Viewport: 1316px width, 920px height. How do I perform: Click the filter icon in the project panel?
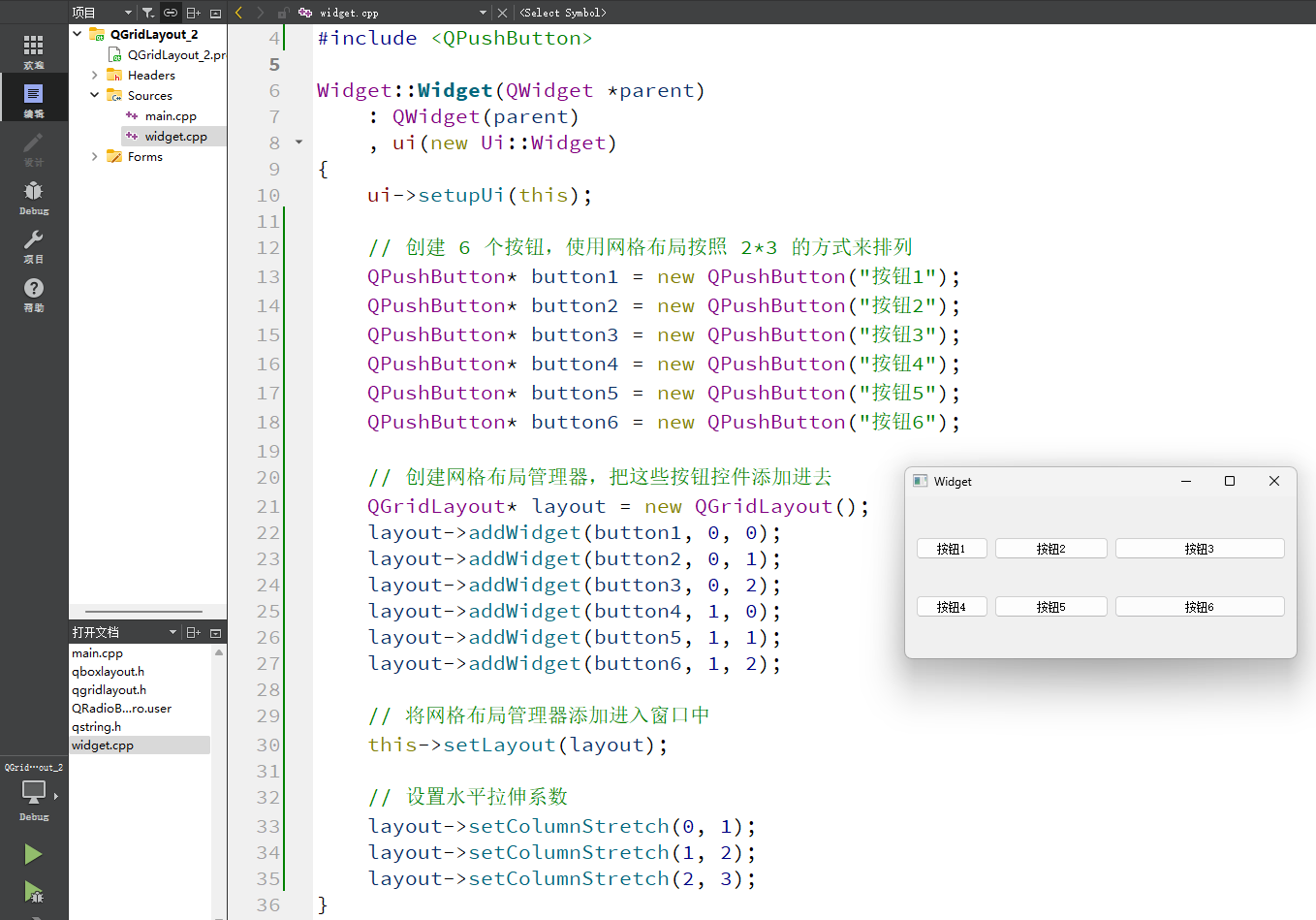pyautogui.click(x=147, y=12)
